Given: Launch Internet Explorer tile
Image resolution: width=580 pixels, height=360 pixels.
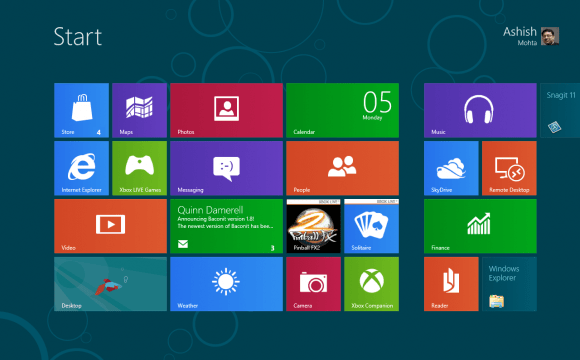Looking at the screenshot, I should tap(81, 168).
